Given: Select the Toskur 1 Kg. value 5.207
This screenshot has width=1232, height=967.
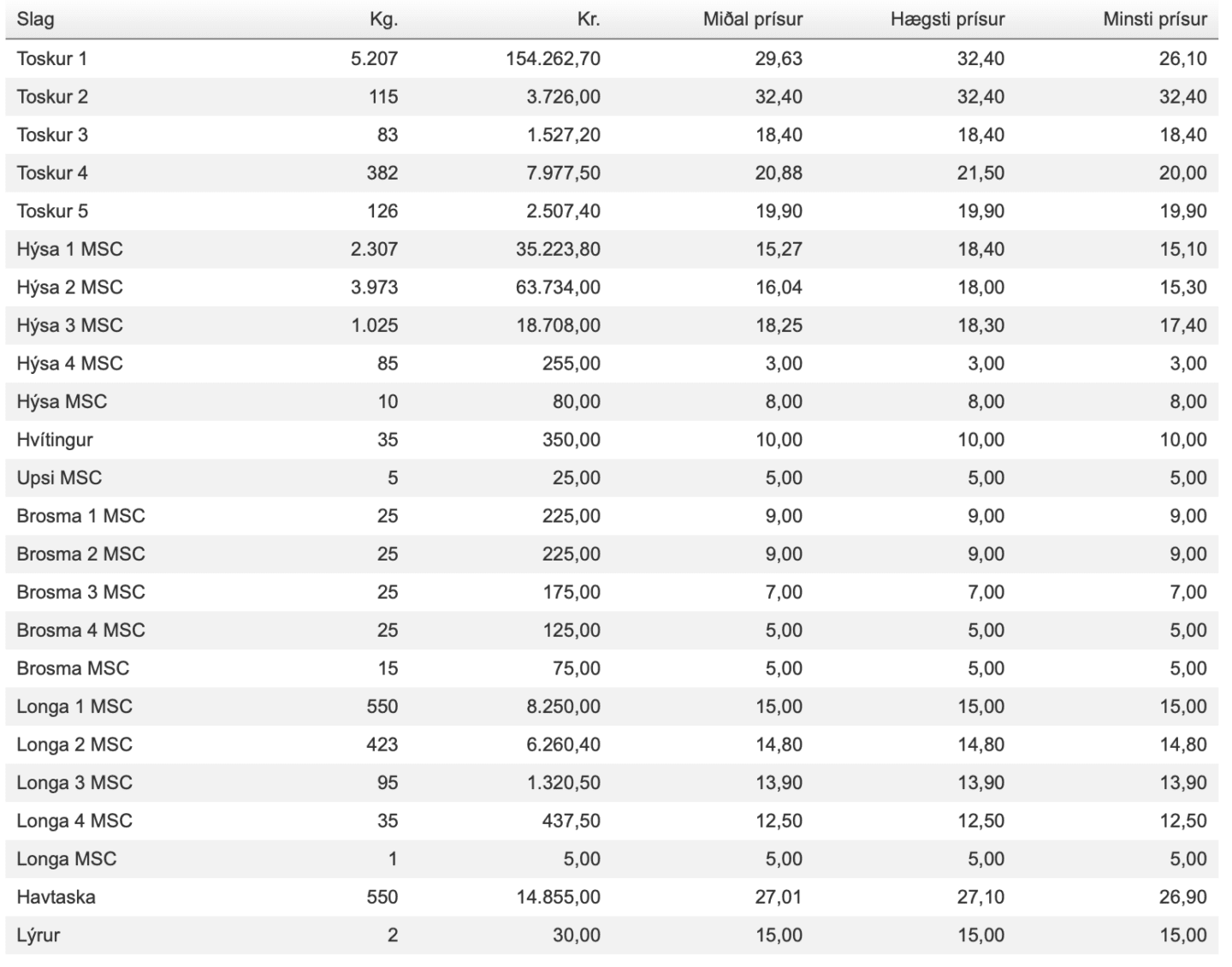Looking at the screenshot, I should coord(374,58).
